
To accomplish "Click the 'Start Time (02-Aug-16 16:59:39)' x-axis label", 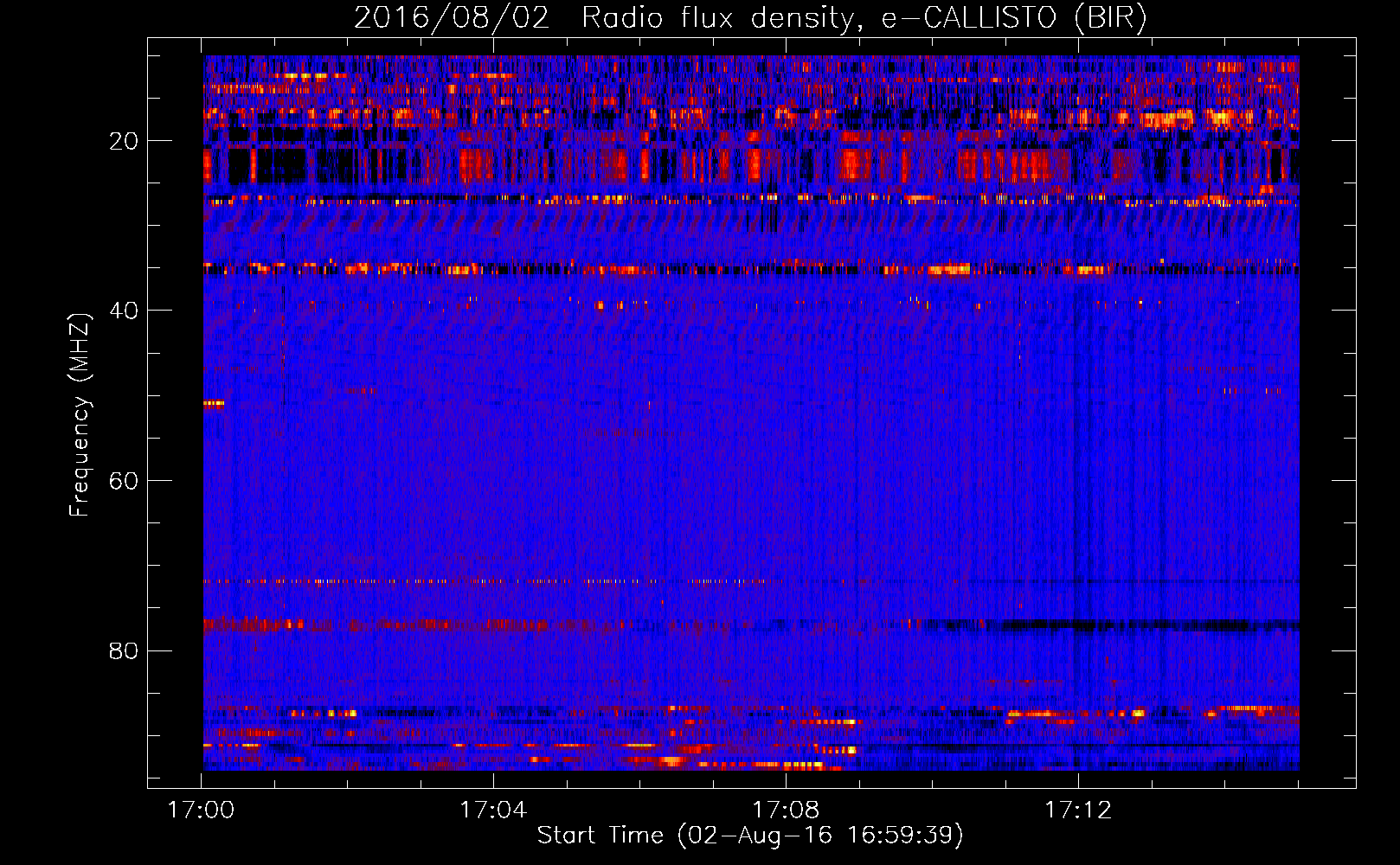I will (x=750, y=836).
